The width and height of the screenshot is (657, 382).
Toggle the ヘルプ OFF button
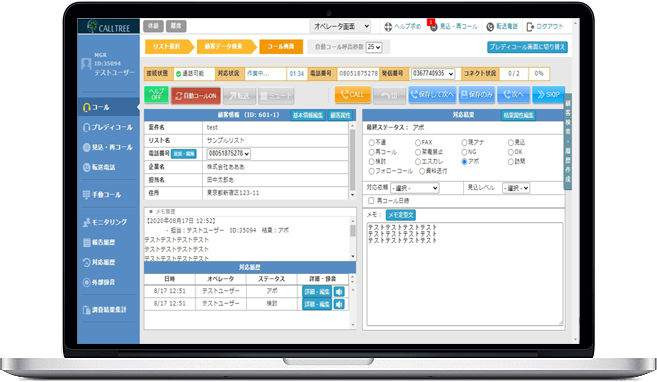(156, 95)
